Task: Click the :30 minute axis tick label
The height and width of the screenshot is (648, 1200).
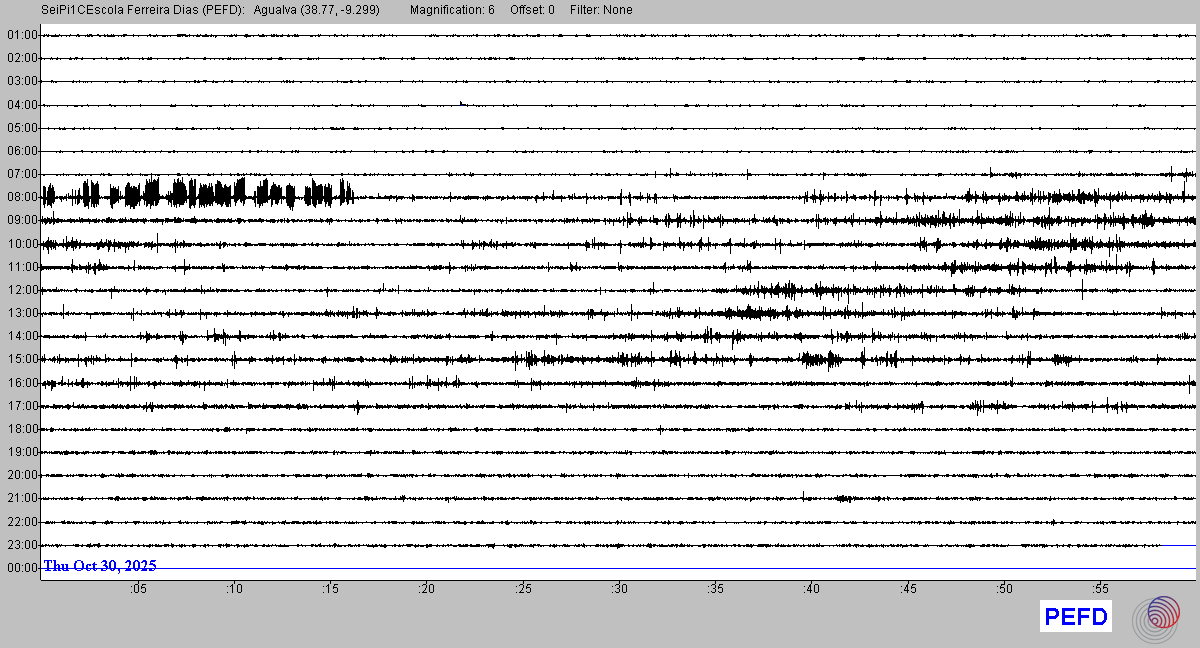Action: click(619, 590)
